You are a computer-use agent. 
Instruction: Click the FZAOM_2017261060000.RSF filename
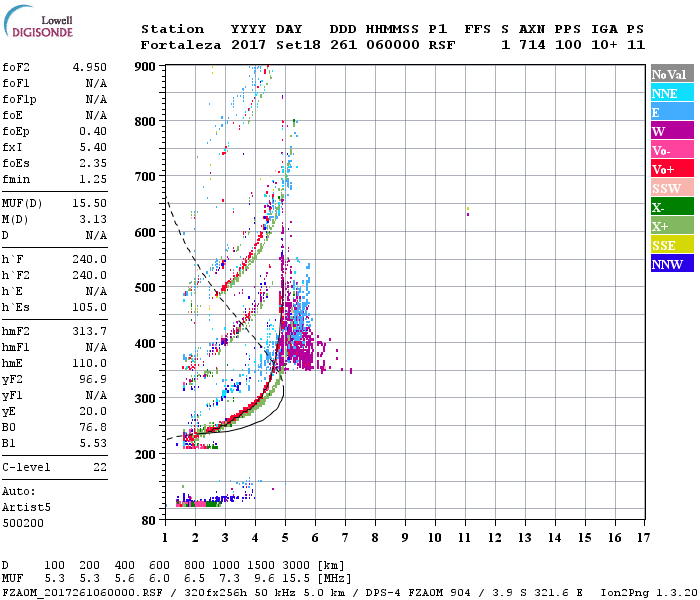click(83, 592)
